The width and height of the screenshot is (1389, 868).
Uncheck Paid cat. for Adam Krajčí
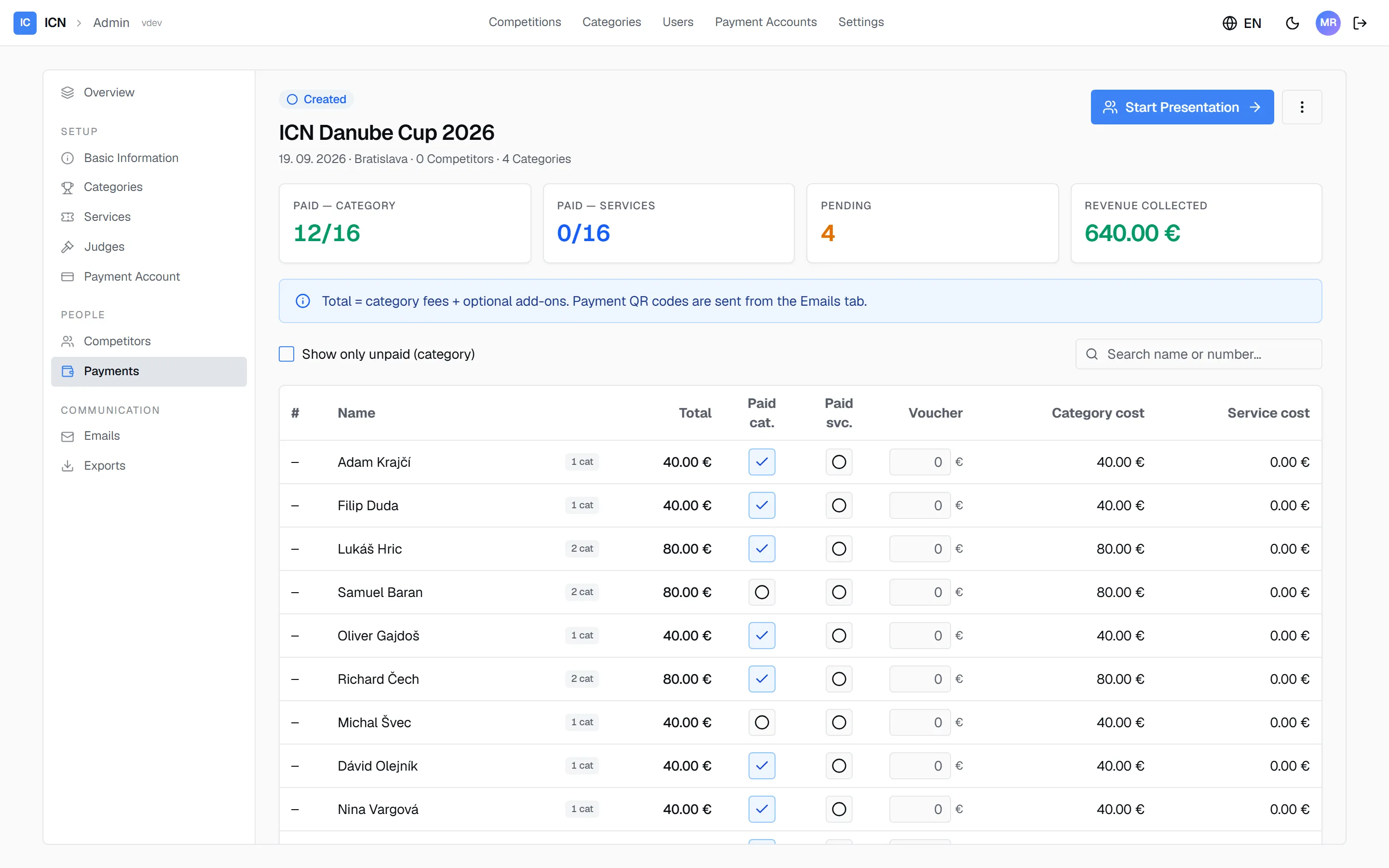pos(762,461)
